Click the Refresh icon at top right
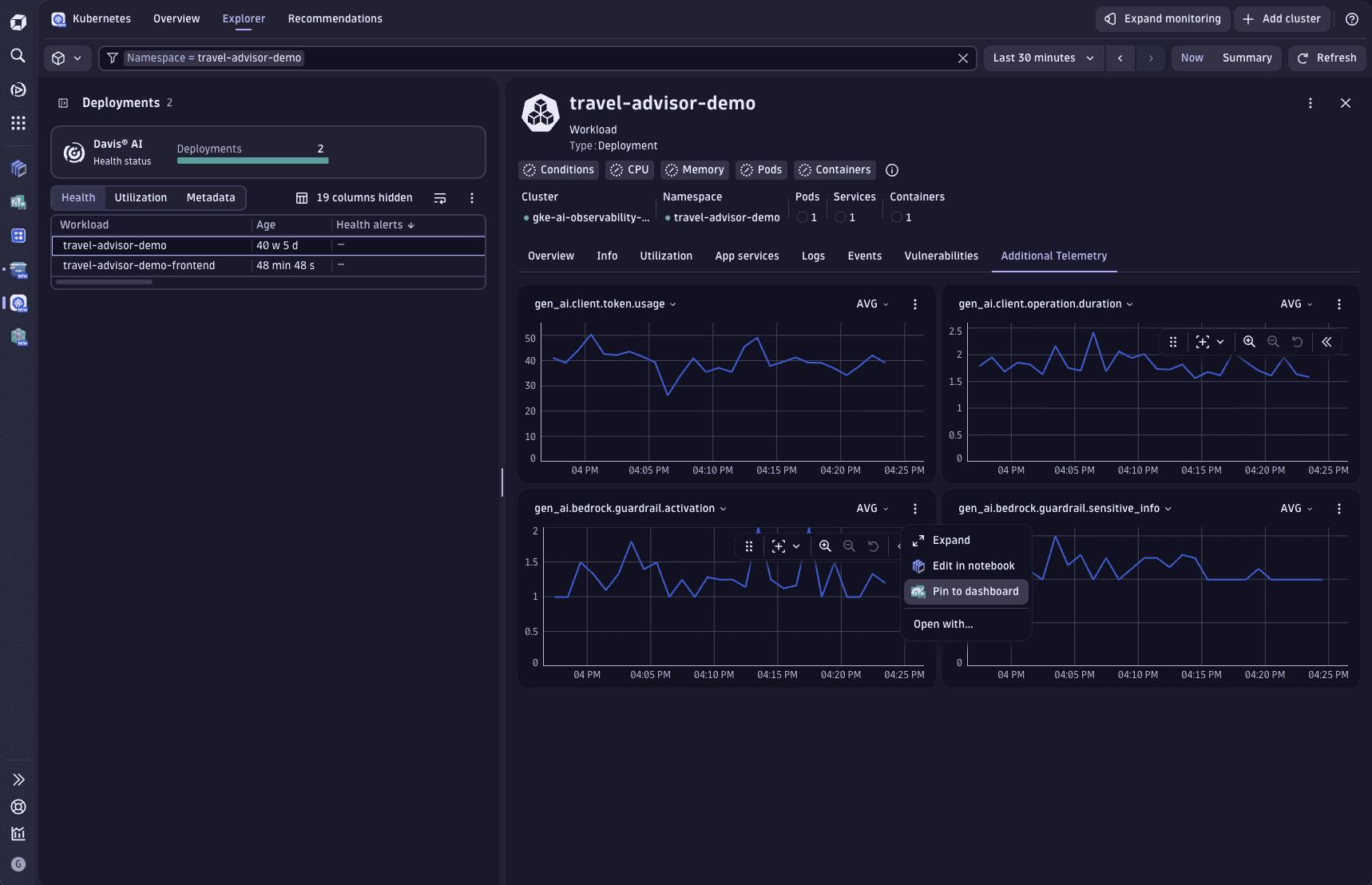 click(1303, 58)
